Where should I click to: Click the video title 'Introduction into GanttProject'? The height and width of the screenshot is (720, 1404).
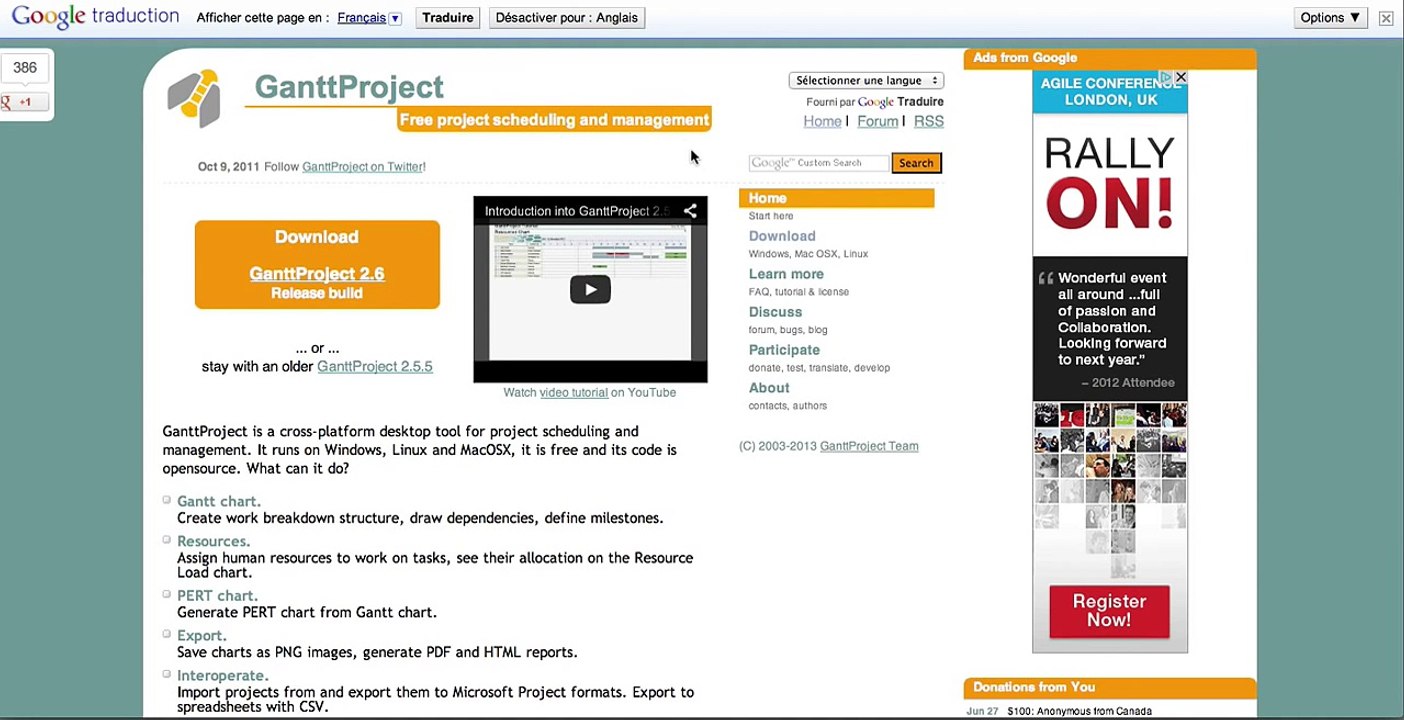[577, 211]
